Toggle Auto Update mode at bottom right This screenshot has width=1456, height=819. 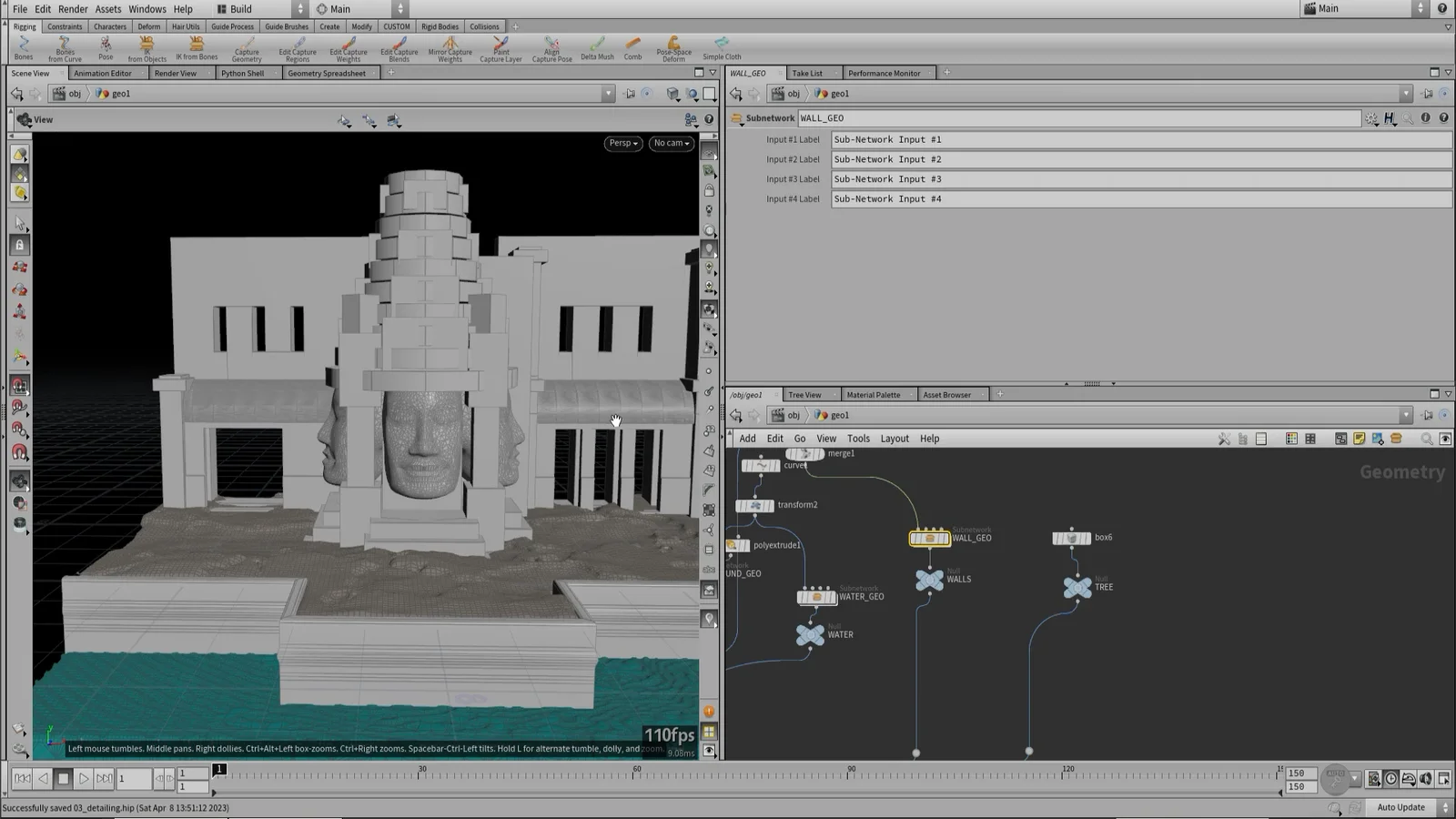pos(1400,807)
